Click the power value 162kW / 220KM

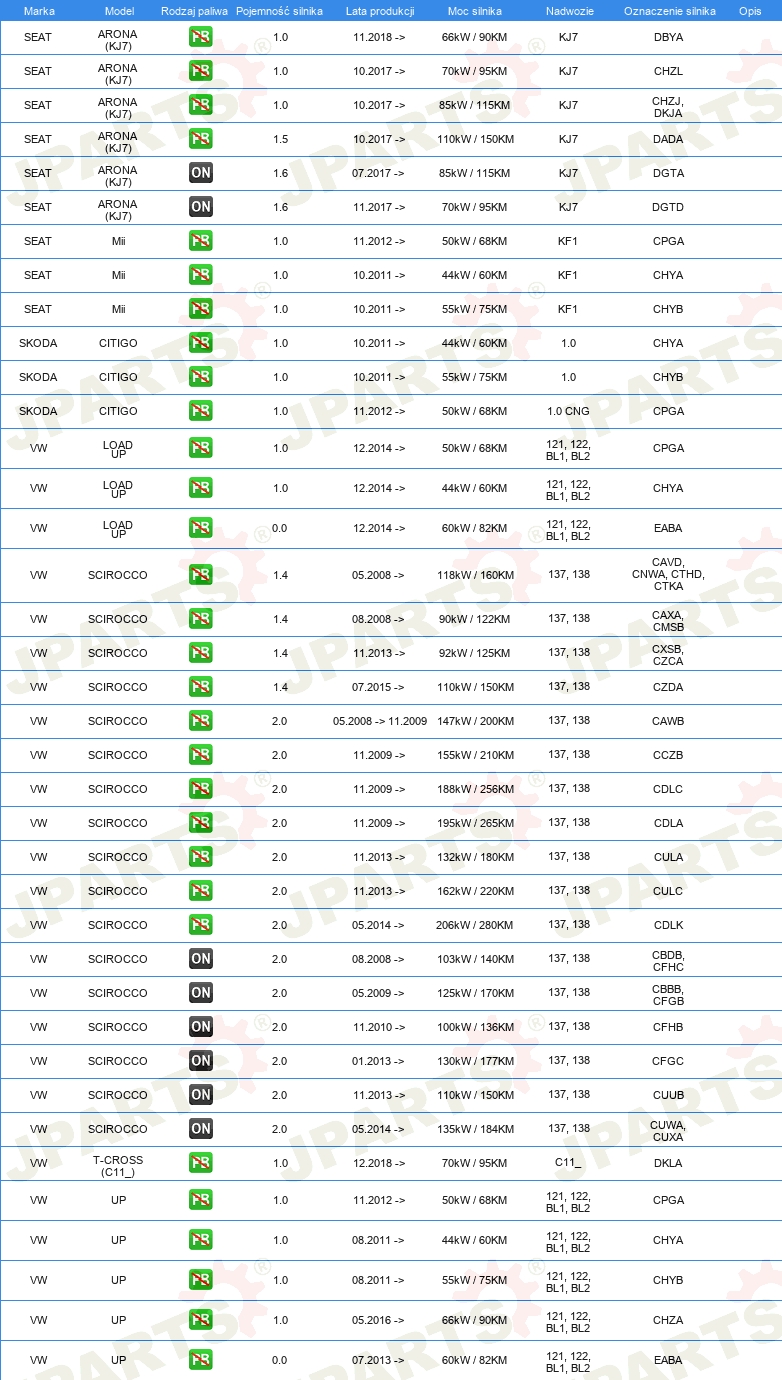pyautogui.click(x=475, y=891)
